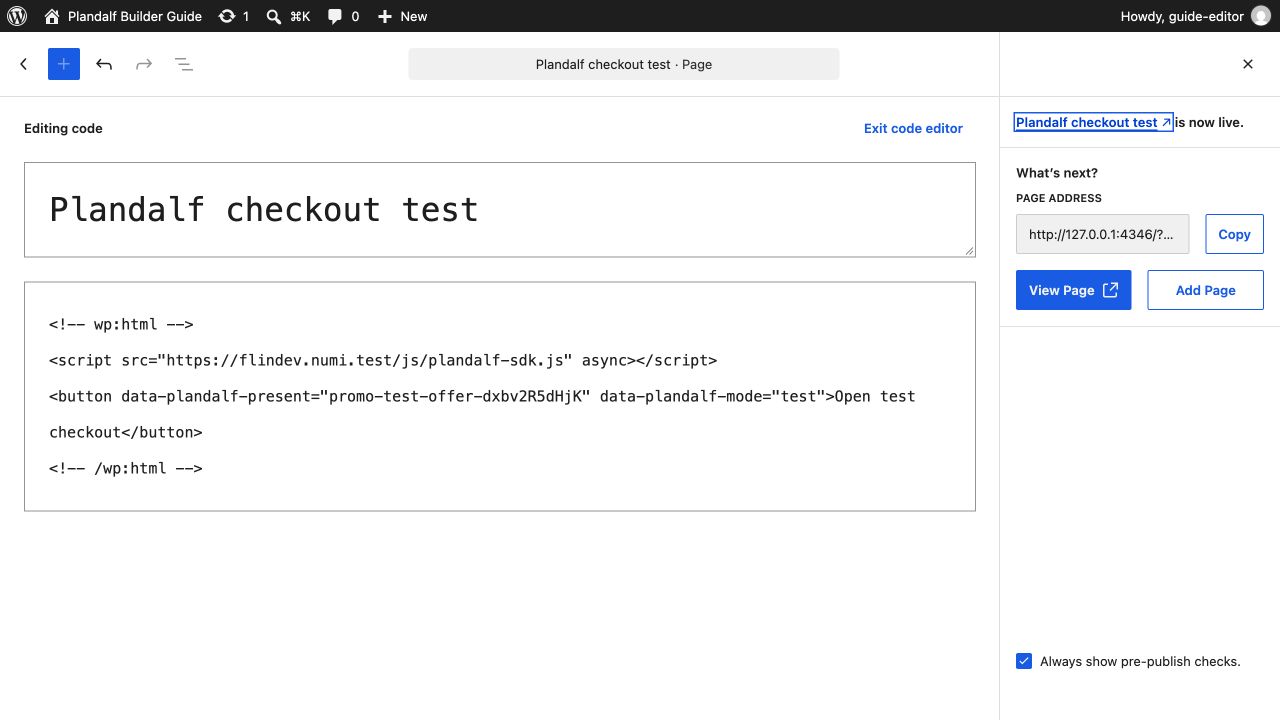
Task: Open the New content menu
Action: [x=402, y=16]
